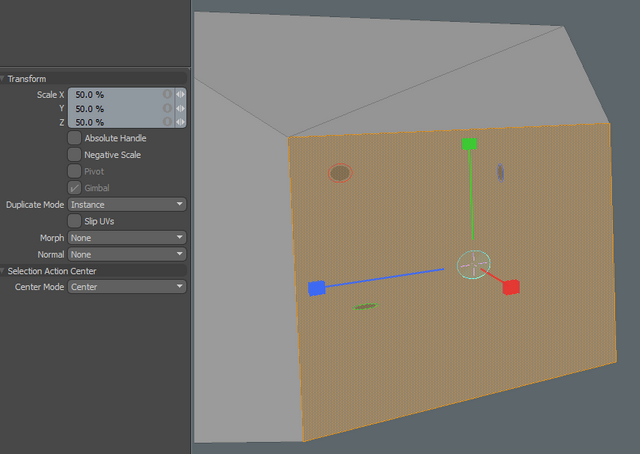Click the Scale Z keyframe circle icon
The height and width of the screenshot is (454, 640).
(x=167, y=122)
